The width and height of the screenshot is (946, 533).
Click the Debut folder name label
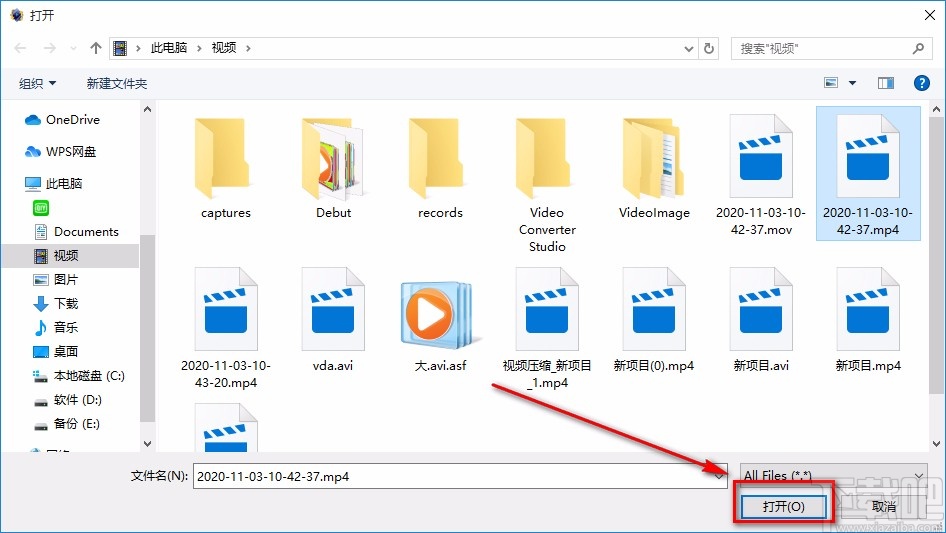[x=333, y=212]
